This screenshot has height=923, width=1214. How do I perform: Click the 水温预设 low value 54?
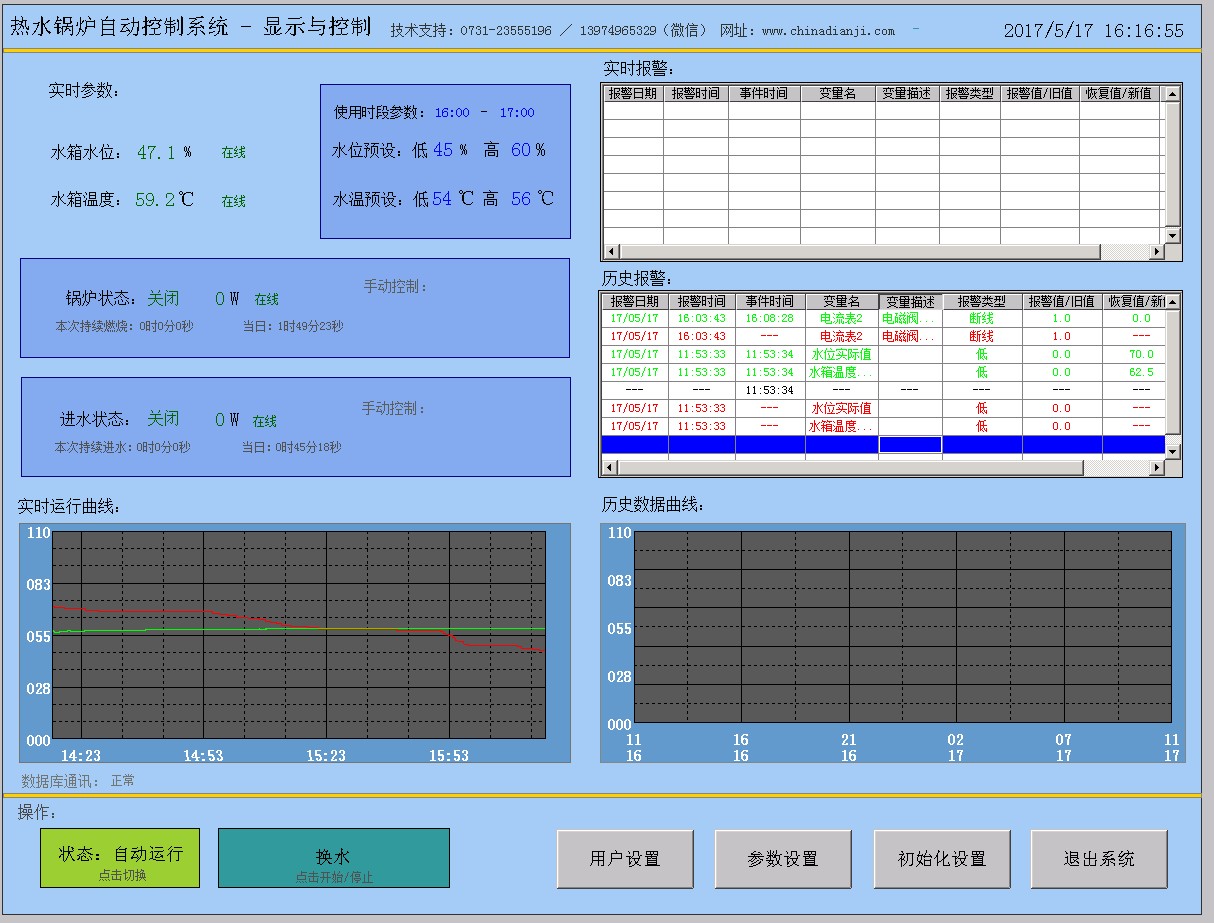(x=442, y=199)
